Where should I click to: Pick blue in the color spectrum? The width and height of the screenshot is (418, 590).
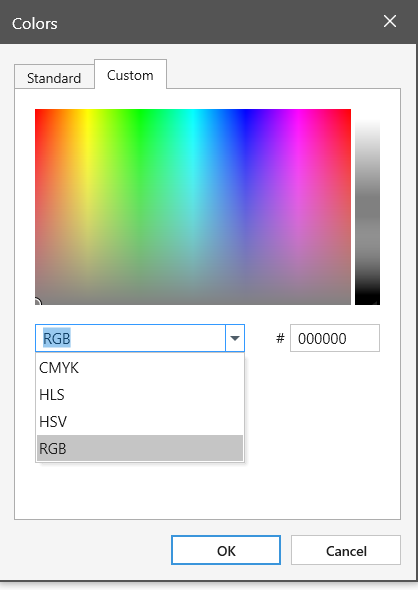(x=245, y=112)
